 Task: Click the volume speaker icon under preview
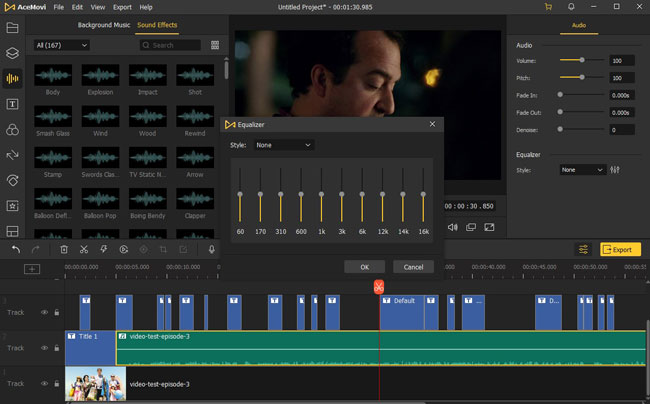coord(453,227)
